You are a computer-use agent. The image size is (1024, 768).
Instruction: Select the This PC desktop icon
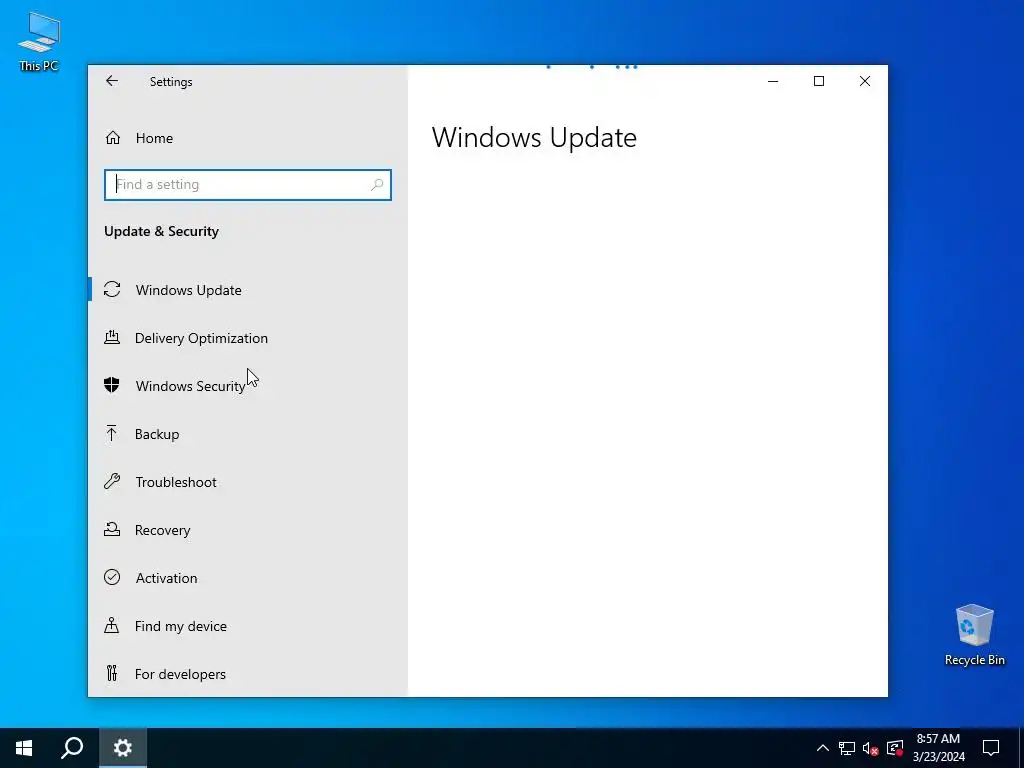pos(39,41)
